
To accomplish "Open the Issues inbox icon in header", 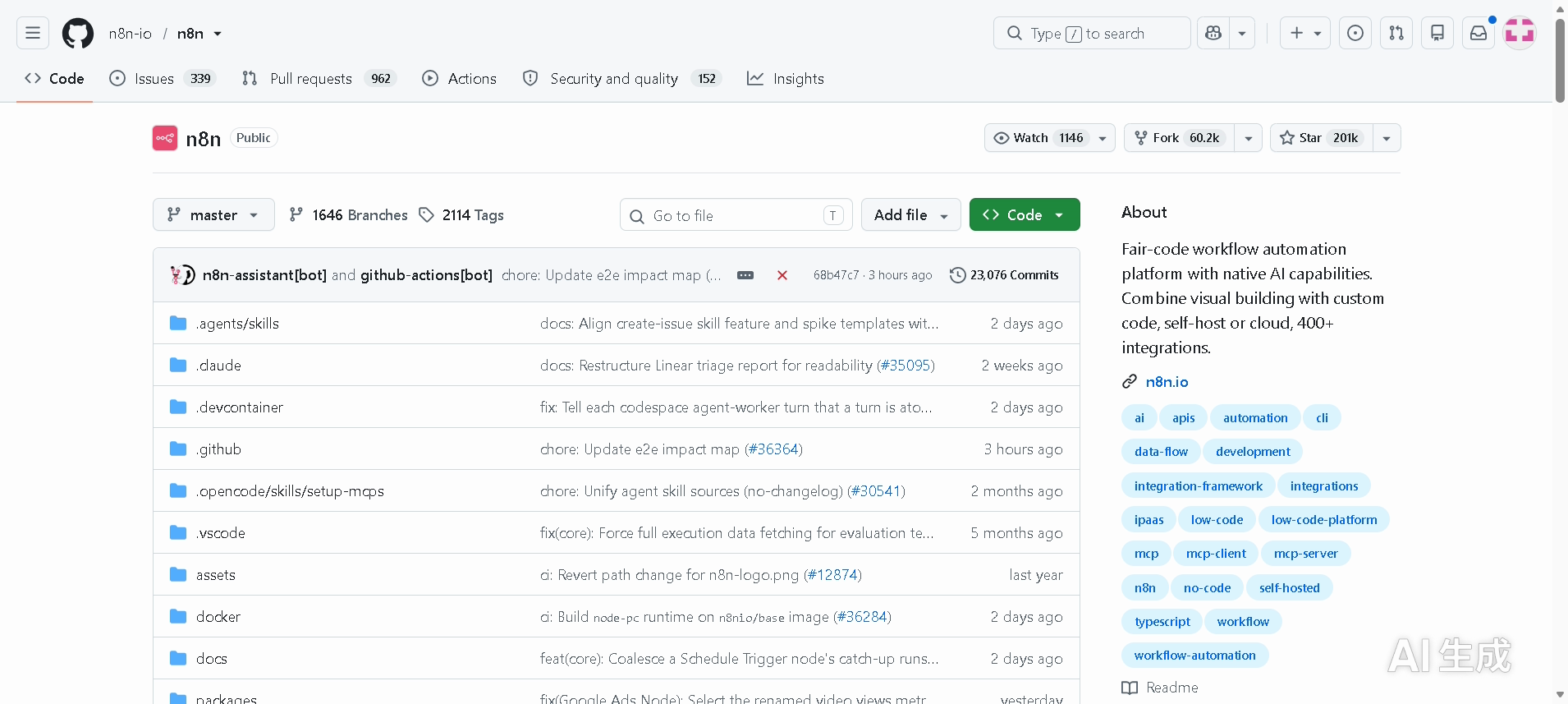I will tap(1355, 33).
